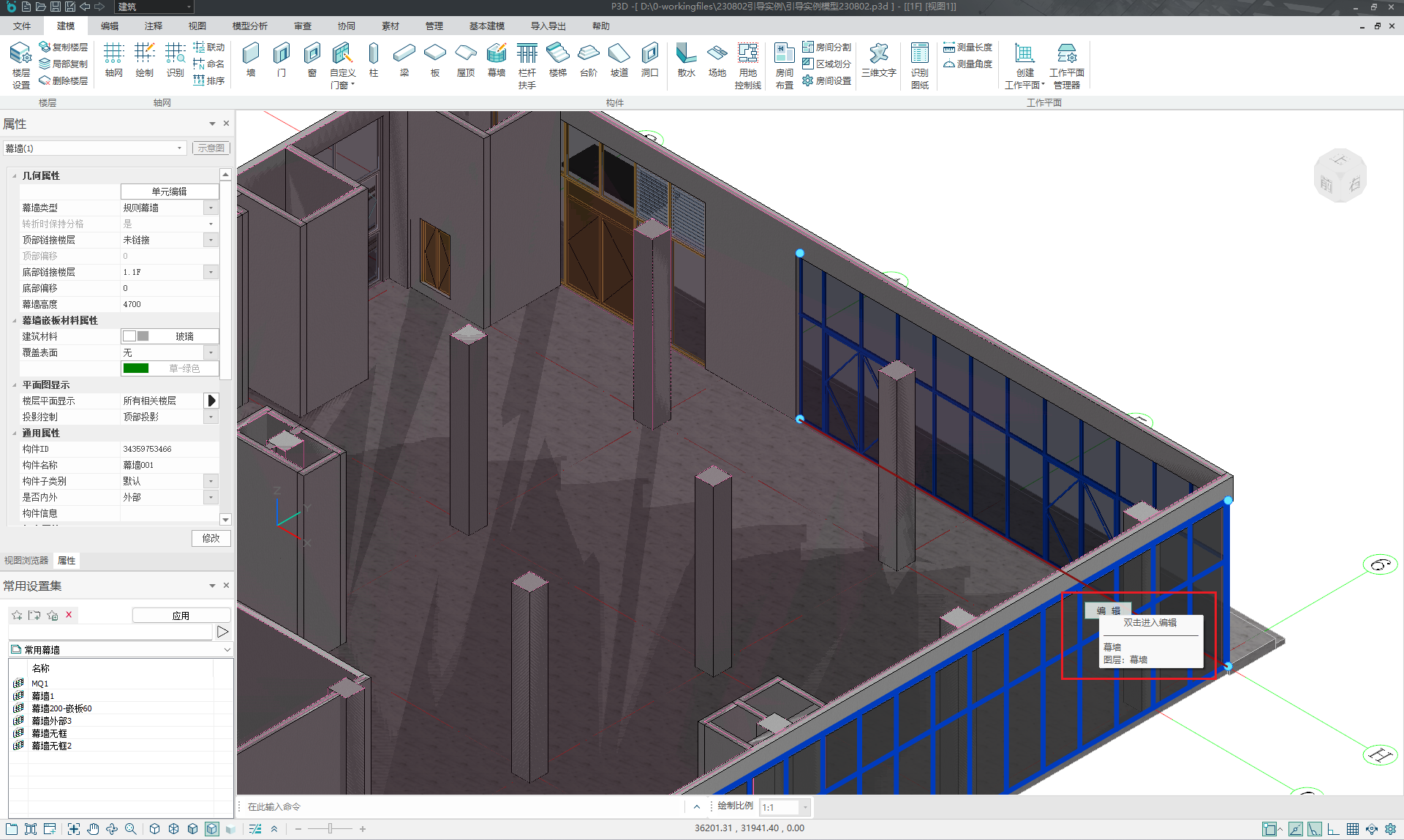
Task: Click the 单元编辑 button
Action: point(169,192)
